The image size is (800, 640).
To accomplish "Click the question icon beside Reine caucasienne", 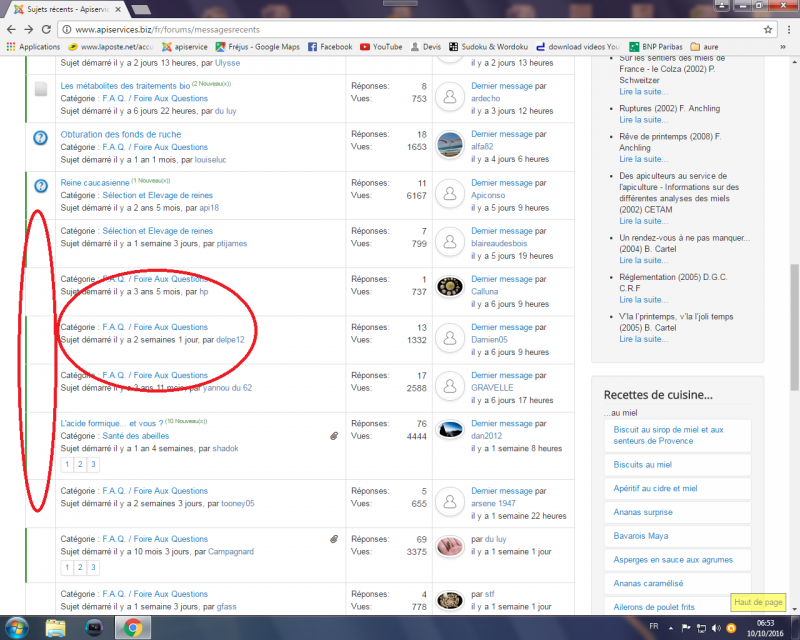I will [x=40, y=185].
